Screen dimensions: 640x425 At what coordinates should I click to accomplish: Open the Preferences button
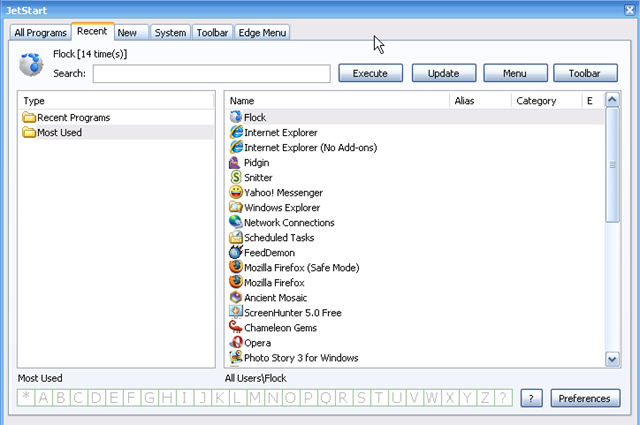tap(584, 398)
